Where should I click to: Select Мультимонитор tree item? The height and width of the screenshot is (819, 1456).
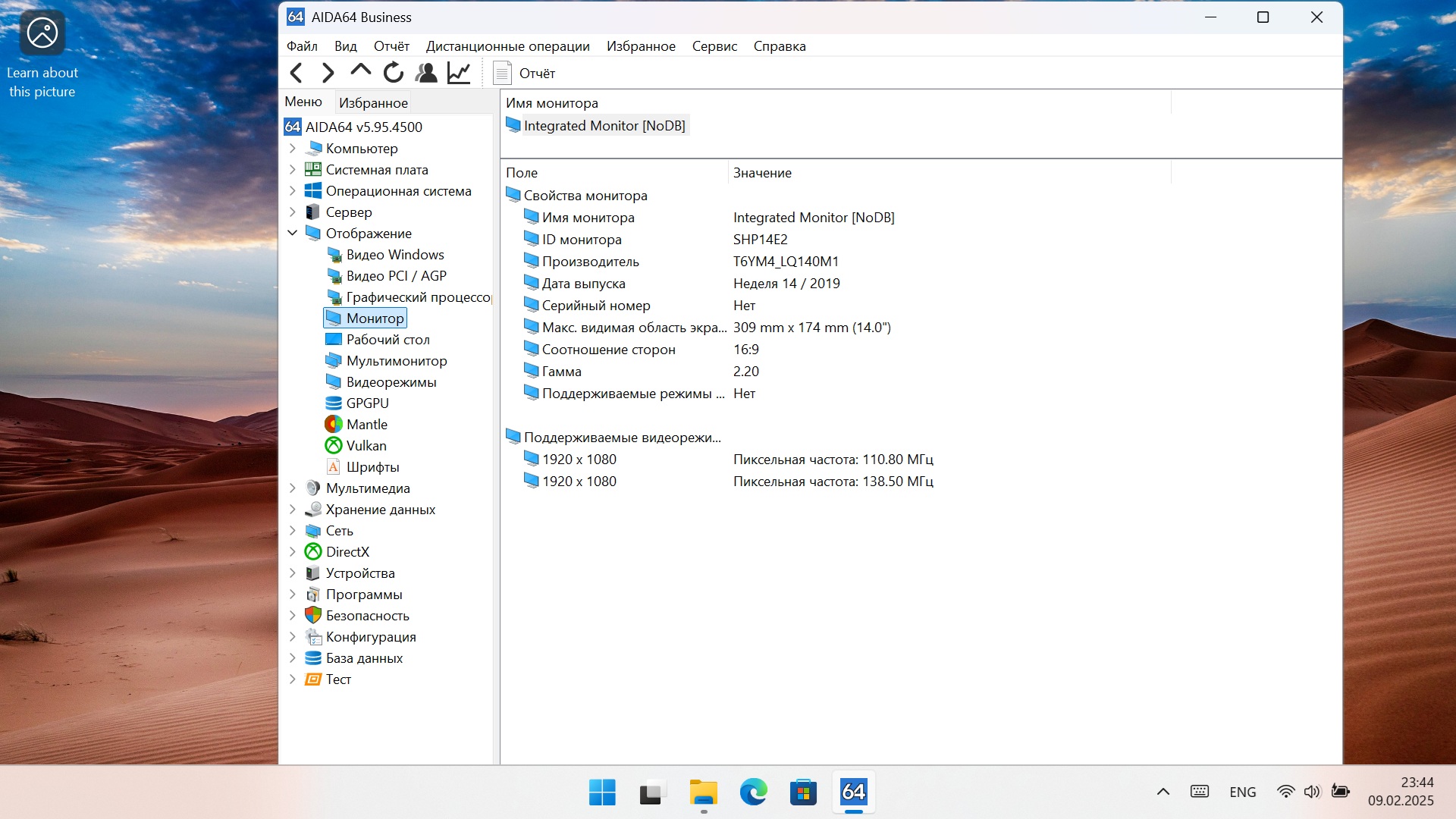pyautogui.click(x=396, y=361)
